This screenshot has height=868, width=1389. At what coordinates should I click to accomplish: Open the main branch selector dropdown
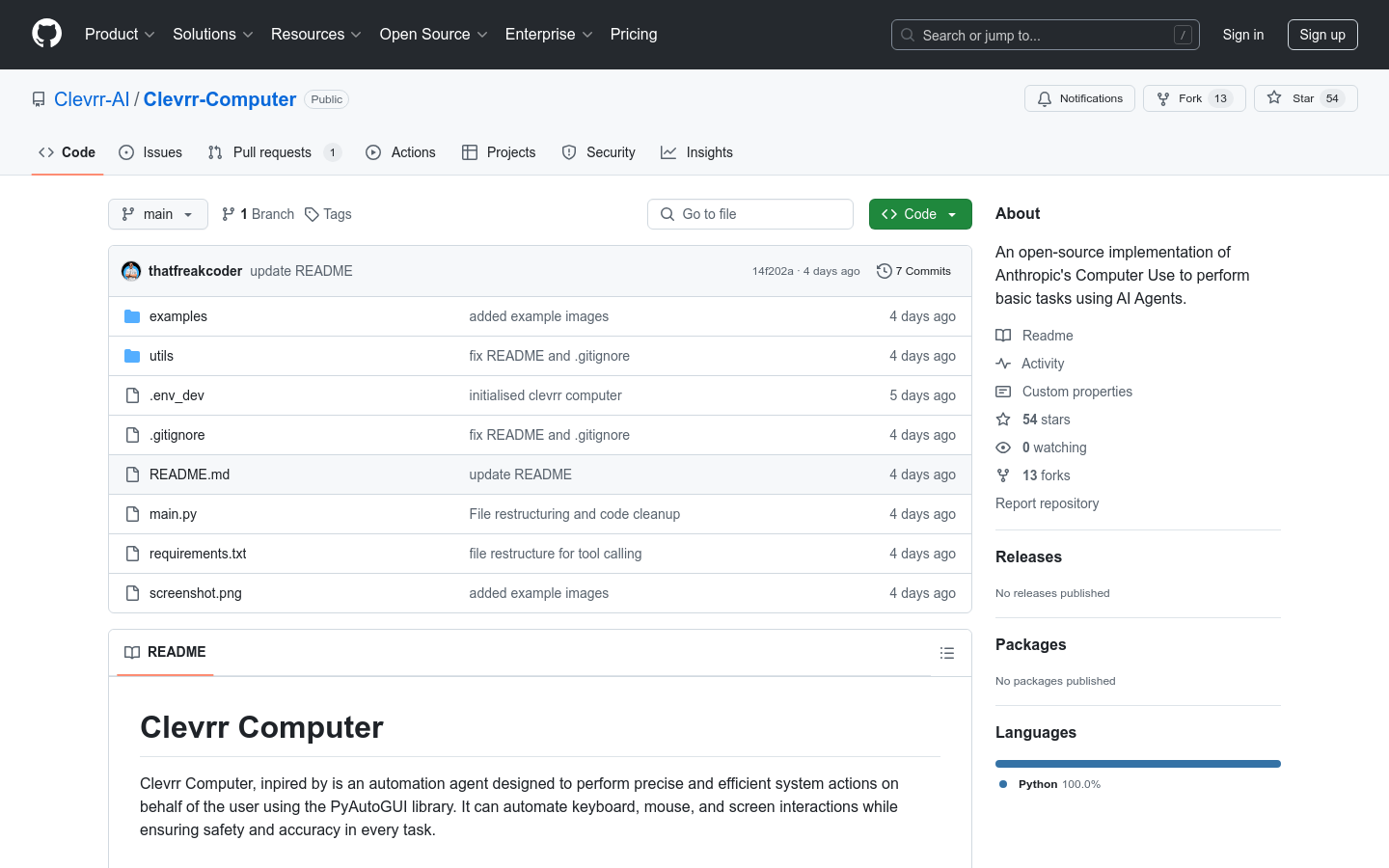tap(158, 214)
